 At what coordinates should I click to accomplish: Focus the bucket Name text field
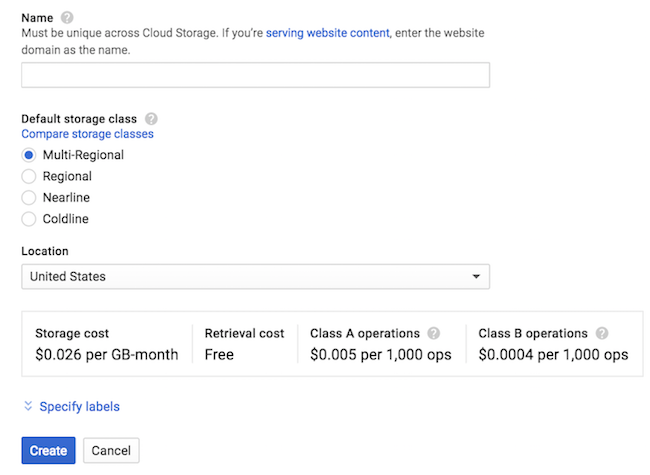tap(255, 75)
